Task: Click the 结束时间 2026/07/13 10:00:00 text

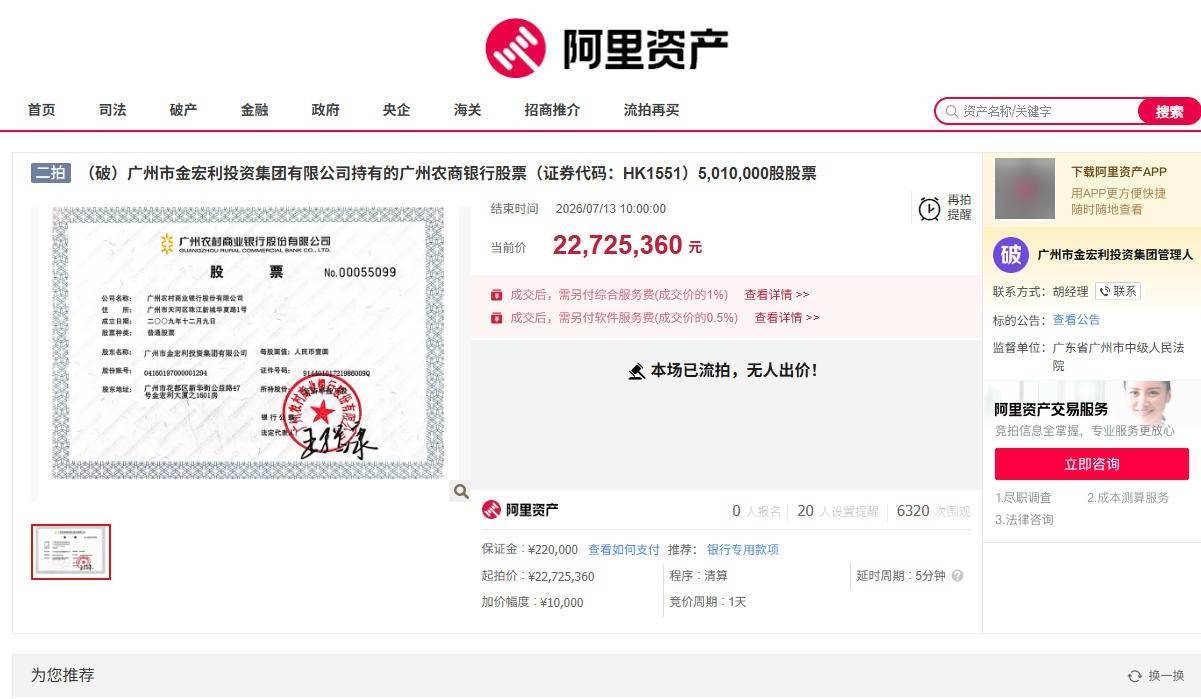Action: click(578, 209)
